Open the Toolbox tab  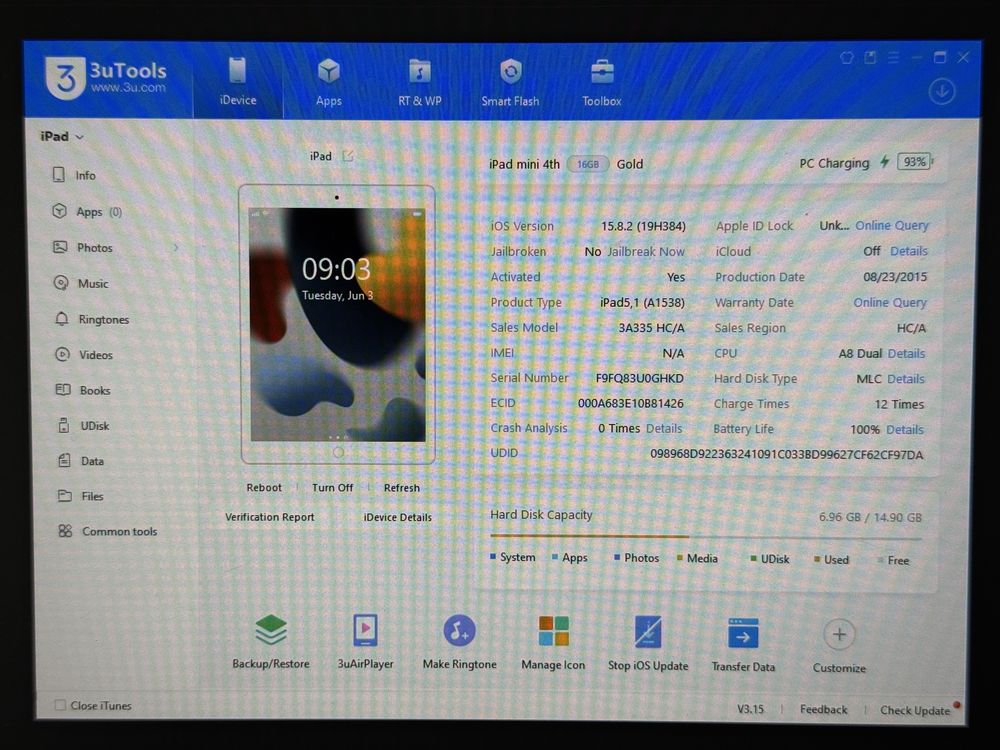coord(601,82)
